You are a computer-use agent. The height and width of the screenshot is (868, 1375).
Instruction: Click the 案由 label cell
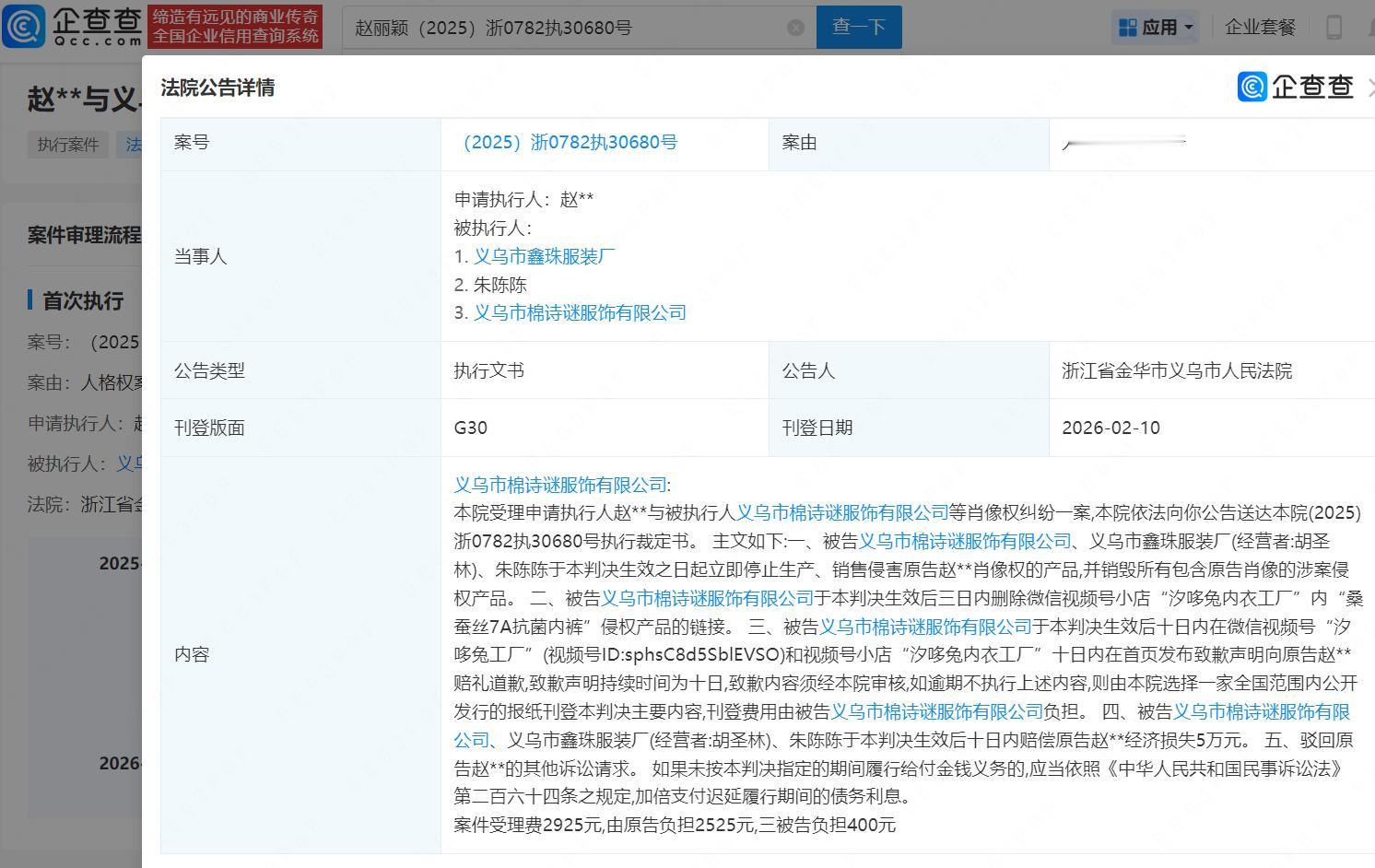pos(909,143)
